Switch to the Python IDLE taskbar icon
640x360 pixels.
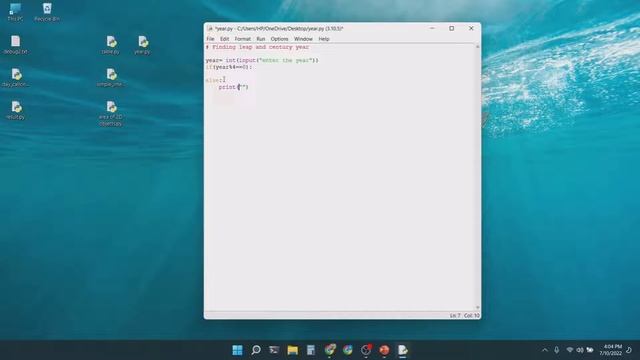coord(402,350)
